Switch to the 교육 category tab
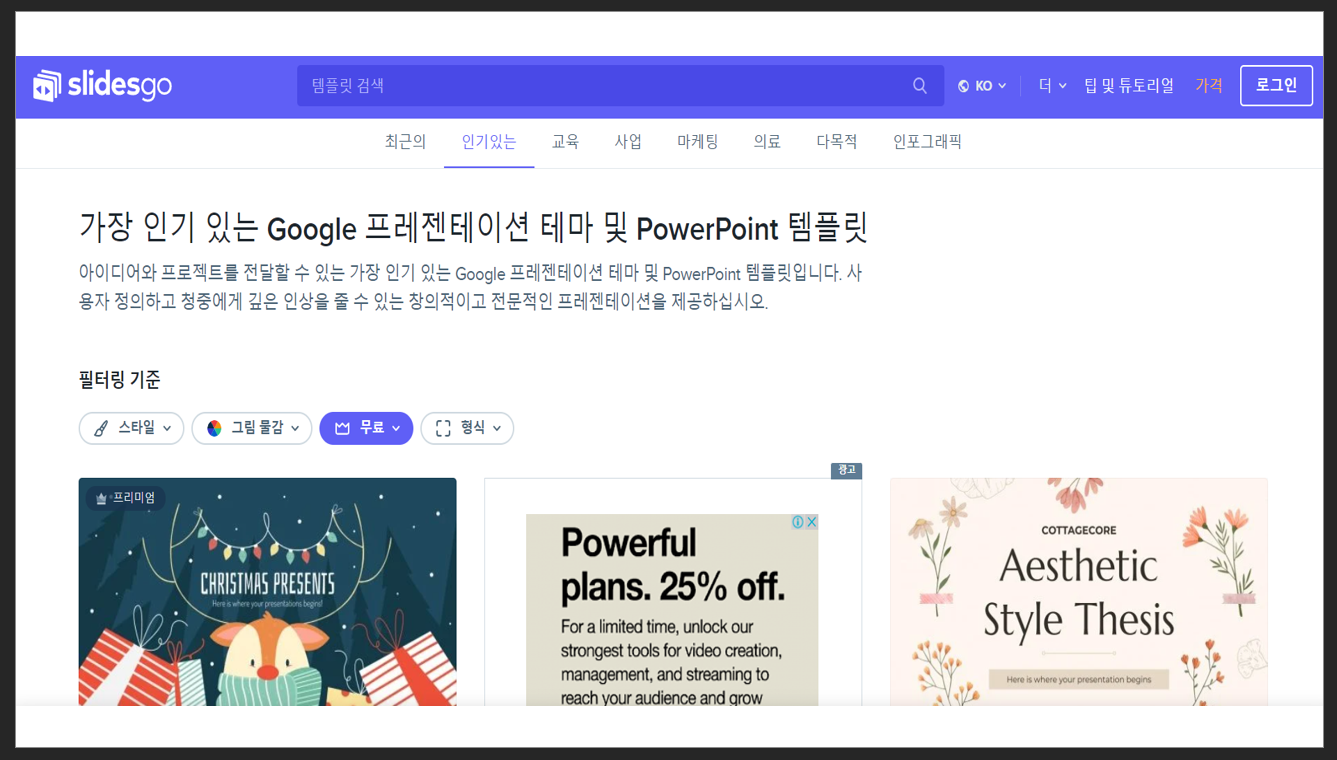This screenshot has height=760, width=1337. coord(565,141)
